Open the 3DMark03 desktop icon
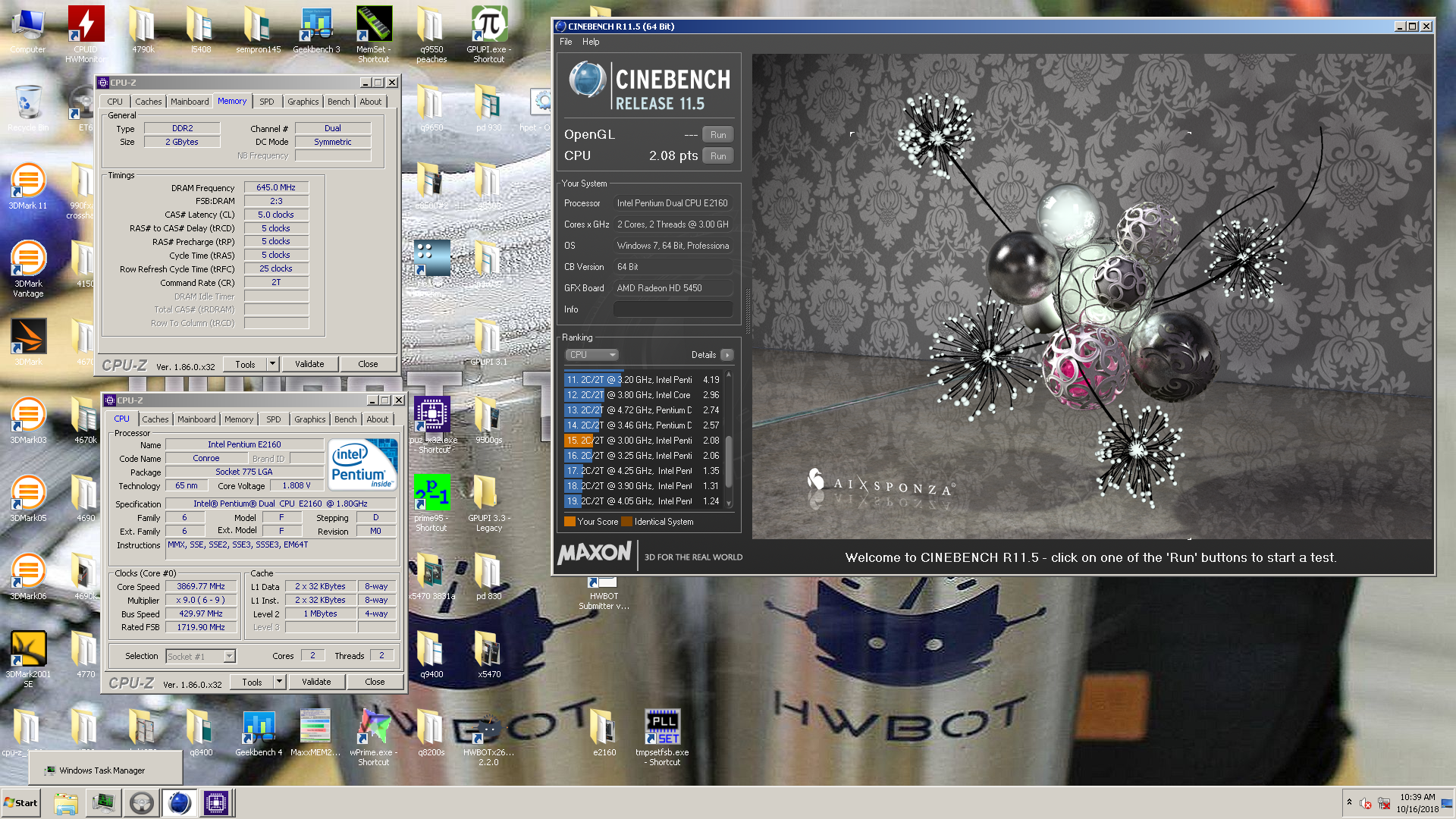Viewport: 1456px width, 819px height. point(28,421)
